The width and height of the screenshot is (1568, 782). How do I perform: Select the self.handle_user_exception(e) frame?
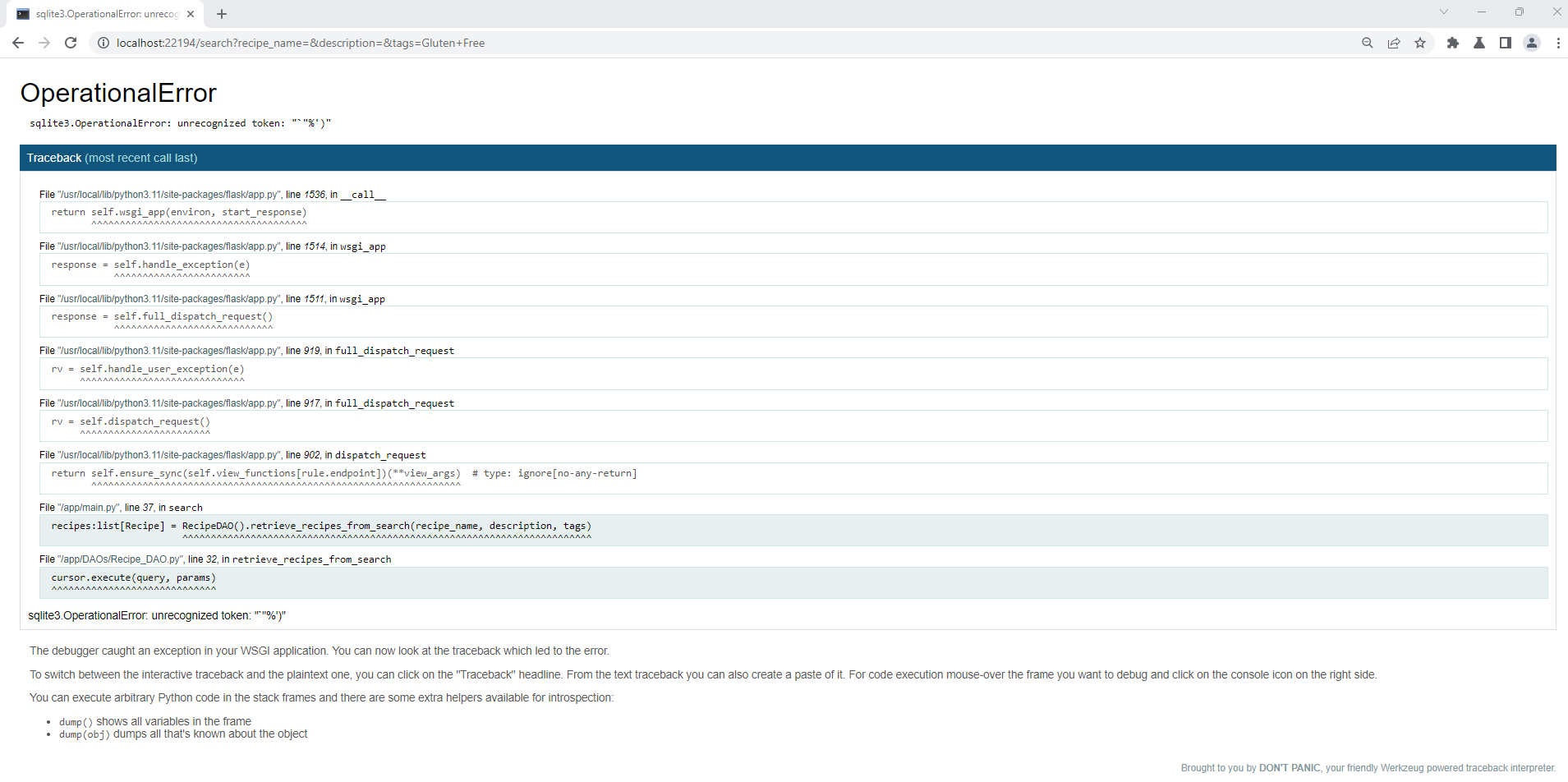793,374
